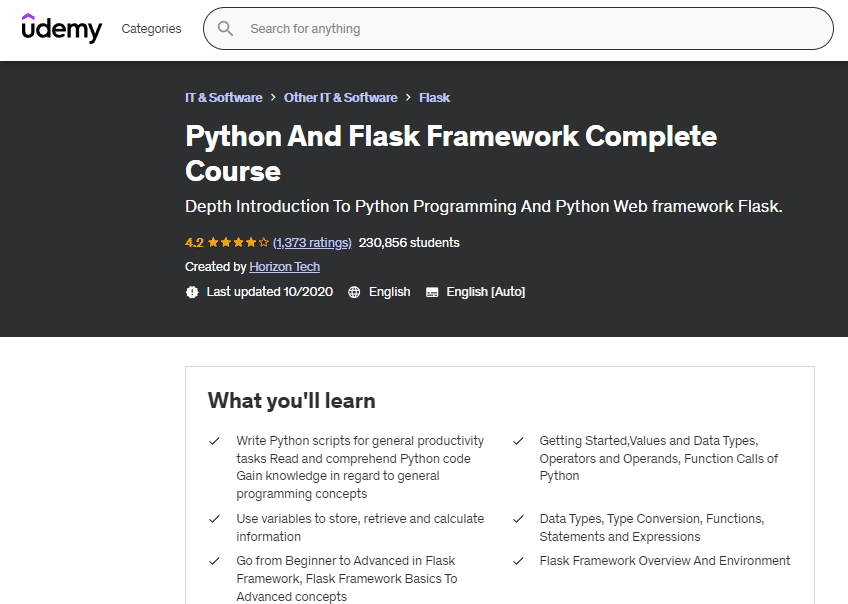Click the magnifying glass search icon
The height and width of the screenshot is (604, 848).
pos(226,29)
